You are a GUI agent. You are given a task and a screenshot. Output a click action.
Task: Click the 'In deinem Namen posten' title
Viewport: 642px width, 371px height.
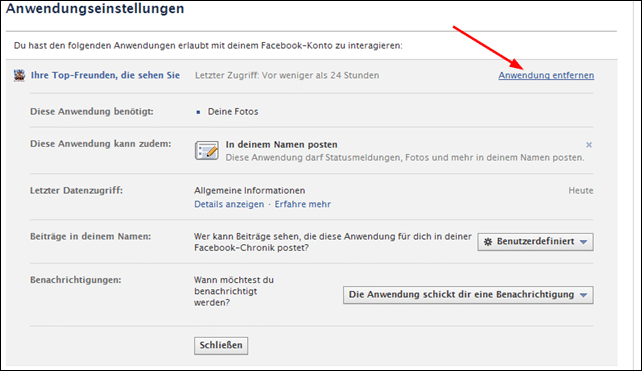click(282, 145)
